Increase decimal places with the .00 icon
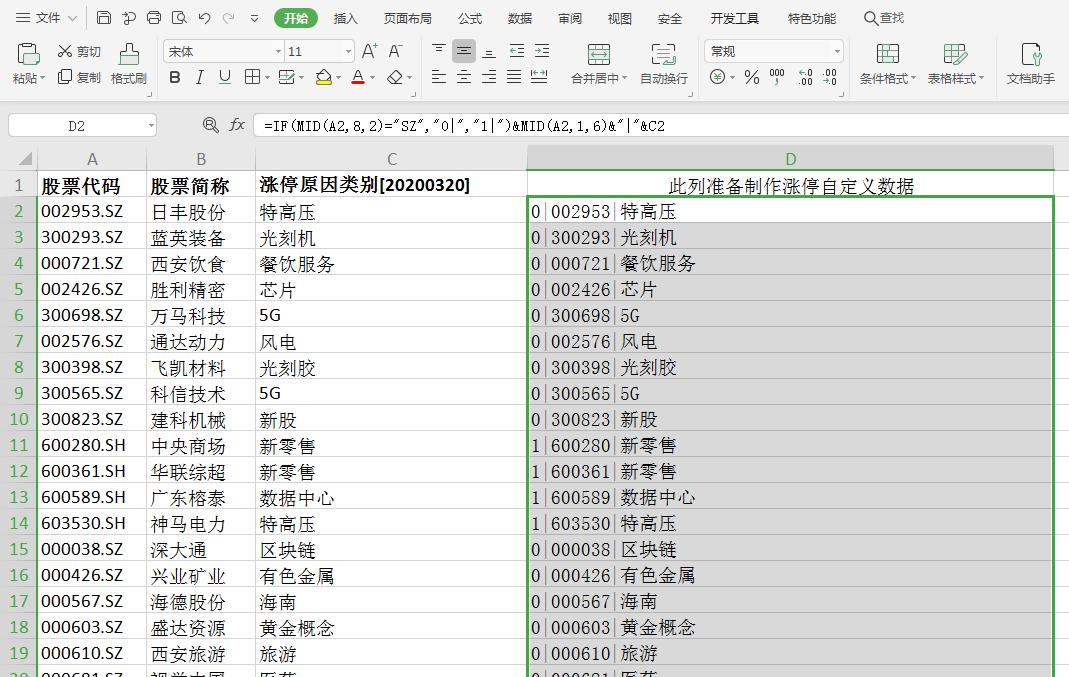 pyautogui.click(x=807, y=78)
